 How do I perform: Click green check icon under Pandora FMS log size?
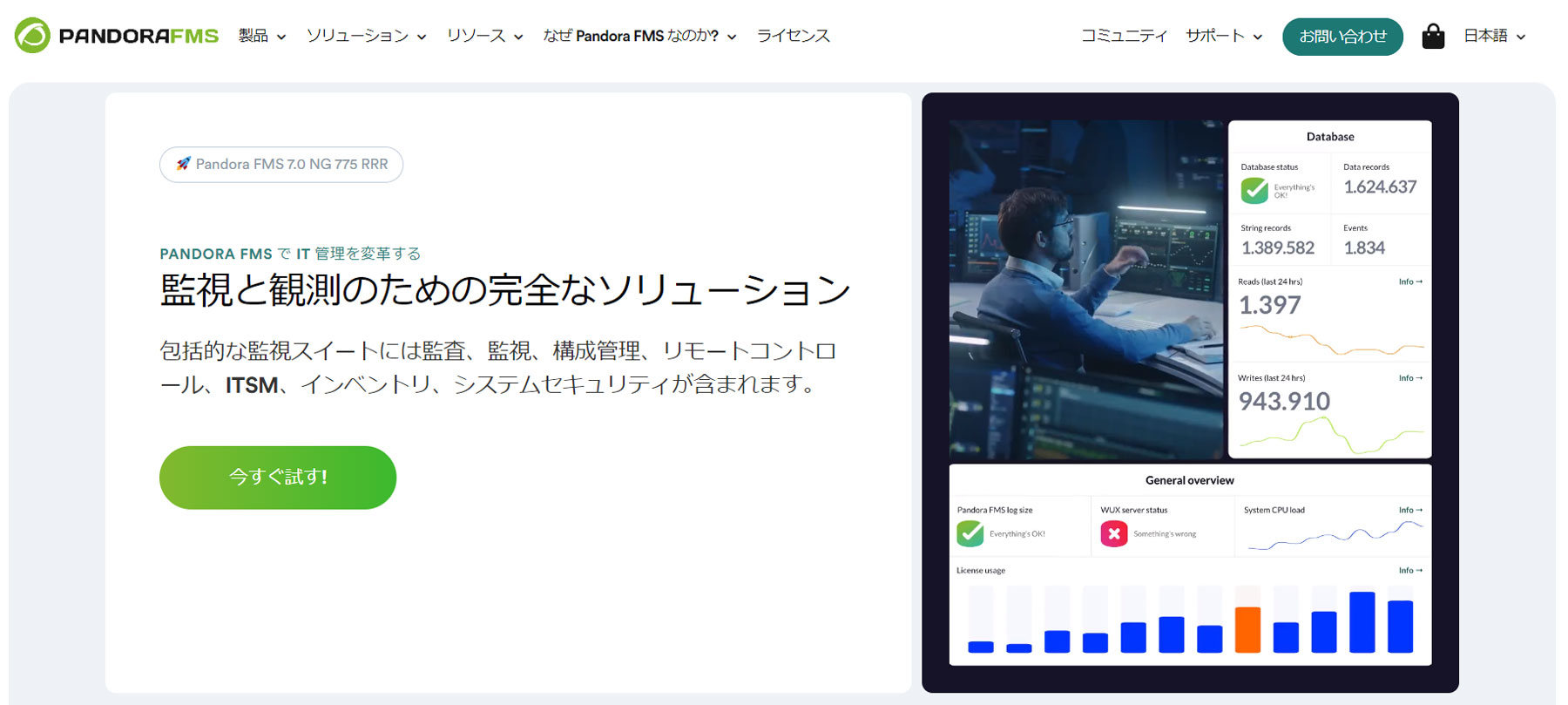[x=970, y=533]
